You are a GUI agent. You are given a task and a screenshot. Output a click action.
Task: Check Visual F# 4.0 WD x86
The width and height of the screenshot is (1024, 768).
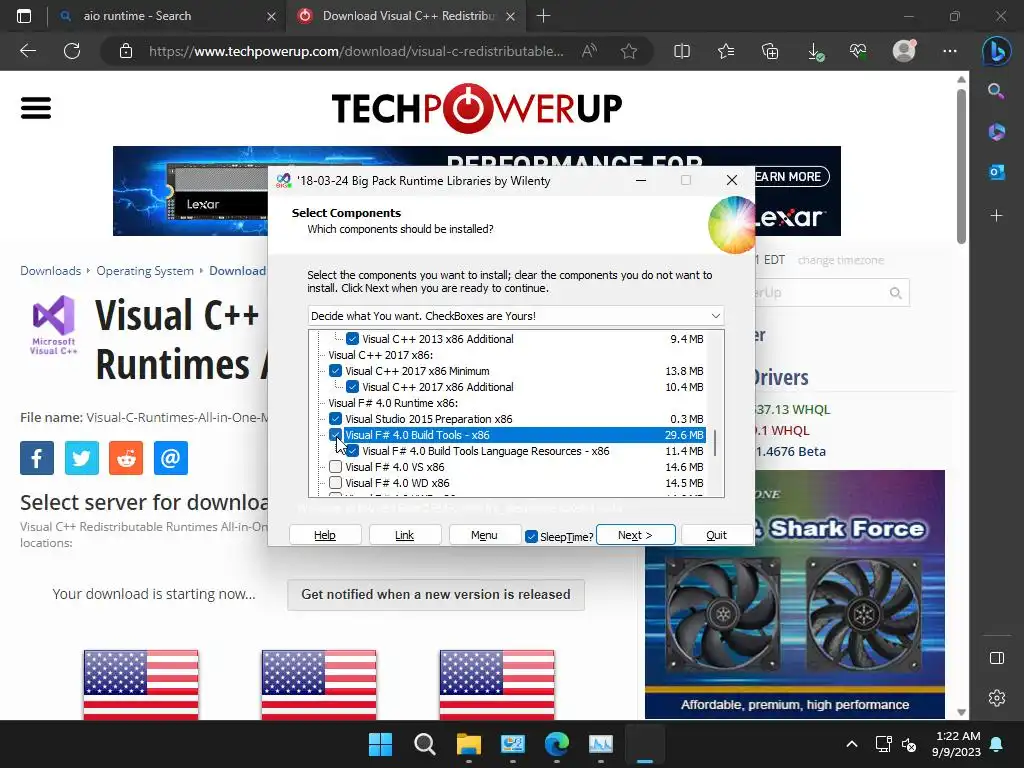(335, 483)
